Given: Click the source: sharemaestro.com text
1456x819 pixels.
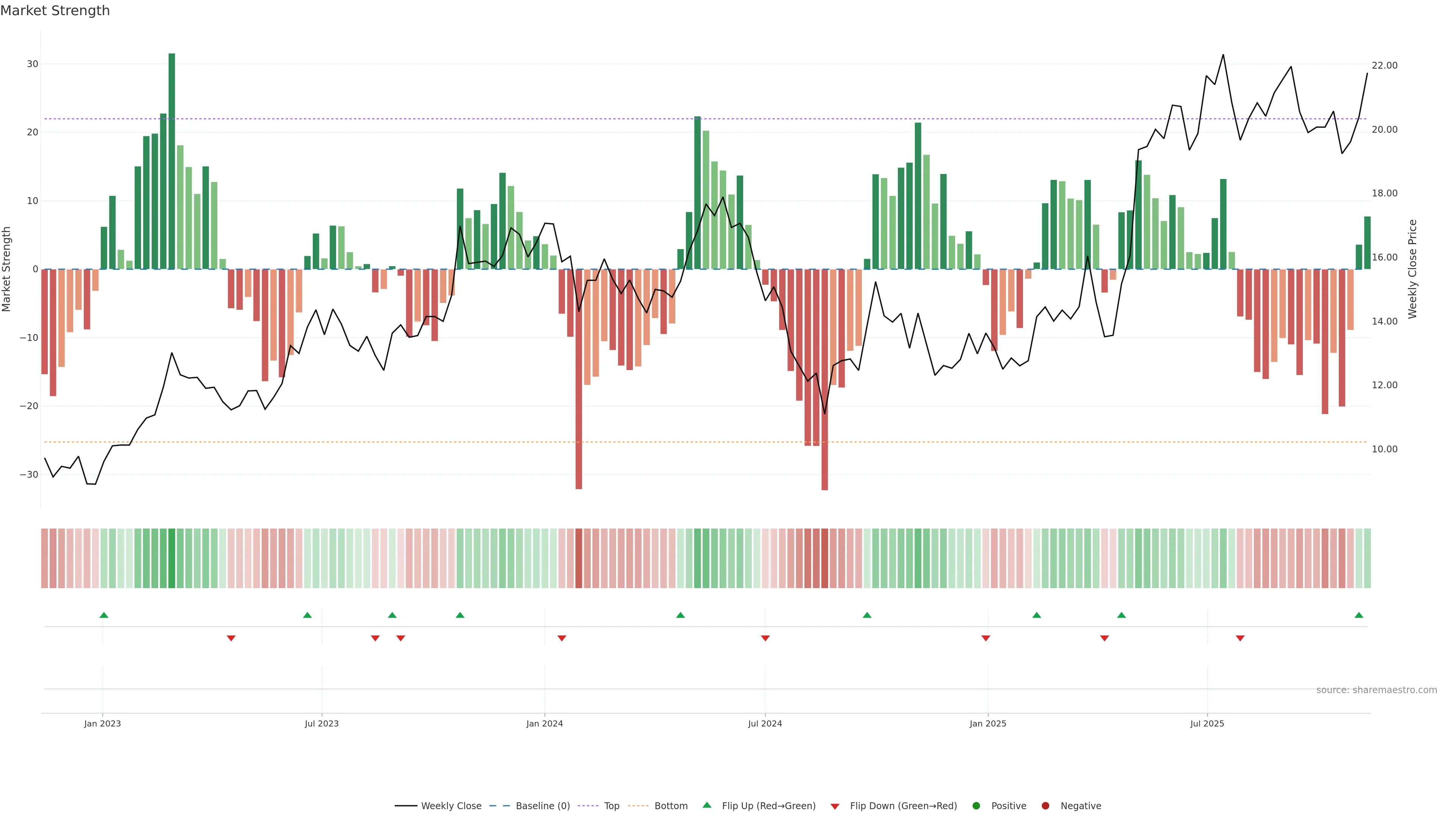Looking at the screenshot, I should [1376, 690].
